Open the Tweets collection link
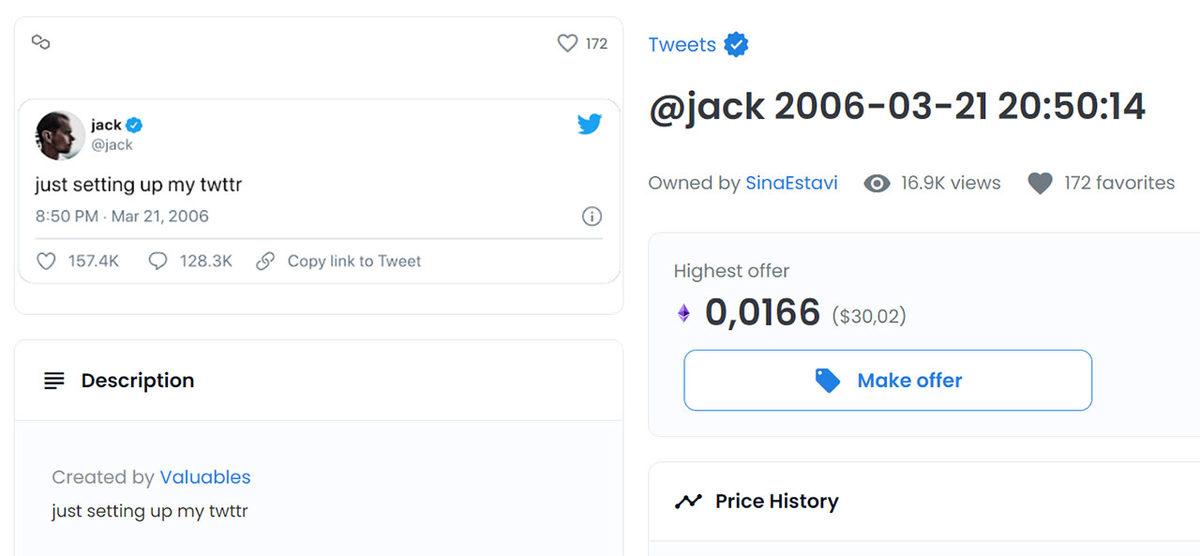Screen dimensions: 1200x556 [x=681, y=45]
